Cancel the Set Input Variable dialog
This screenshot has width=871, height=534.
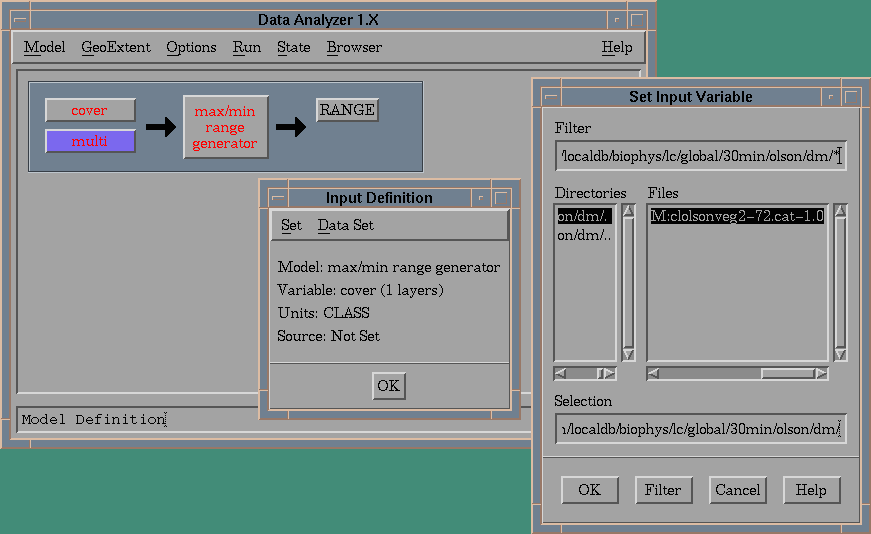click(737, 490)
